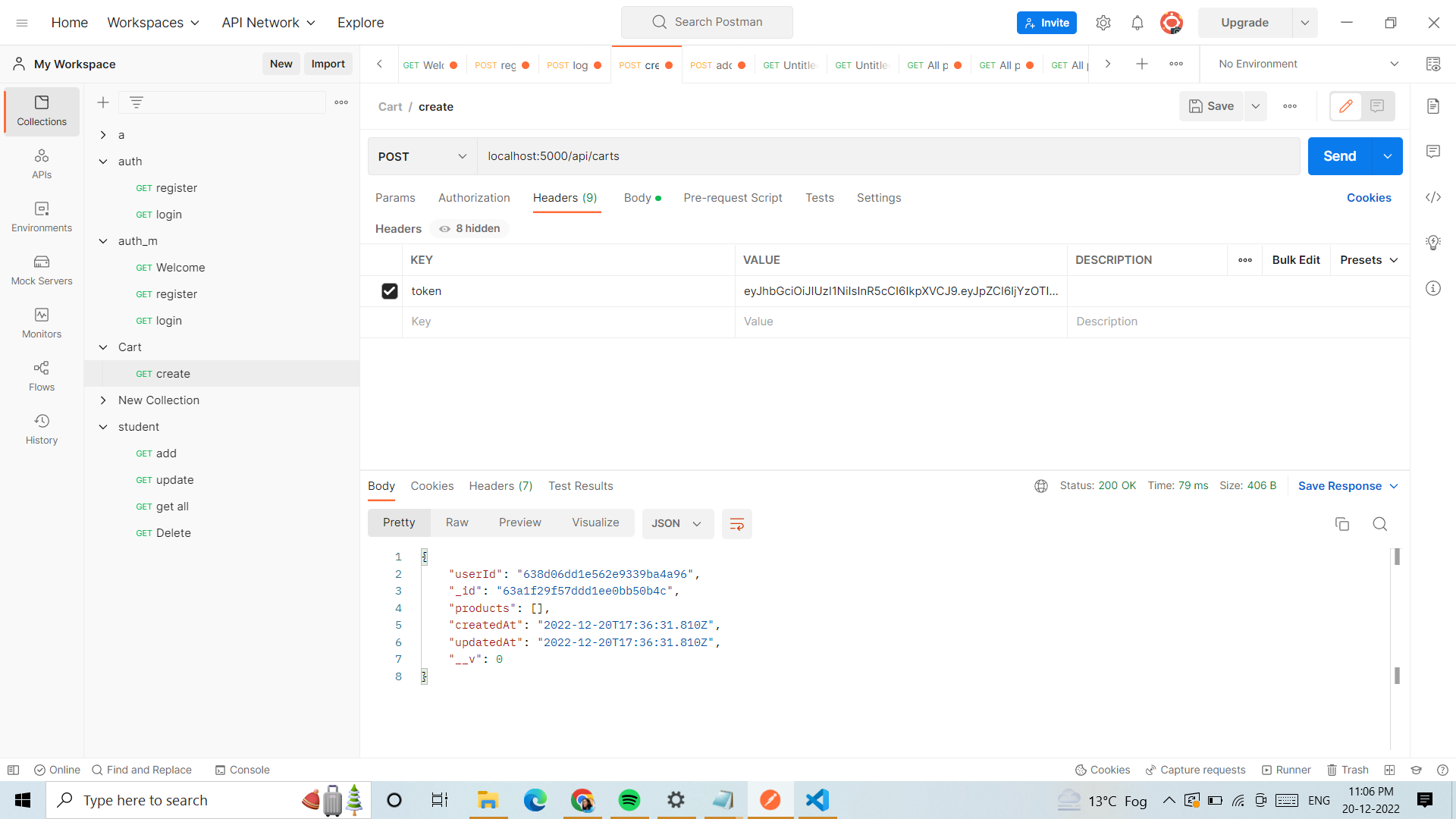Viewport: 1456px width, 819px height.
Task: Uncheck the token header row checkbox
Action: [389, 290]
